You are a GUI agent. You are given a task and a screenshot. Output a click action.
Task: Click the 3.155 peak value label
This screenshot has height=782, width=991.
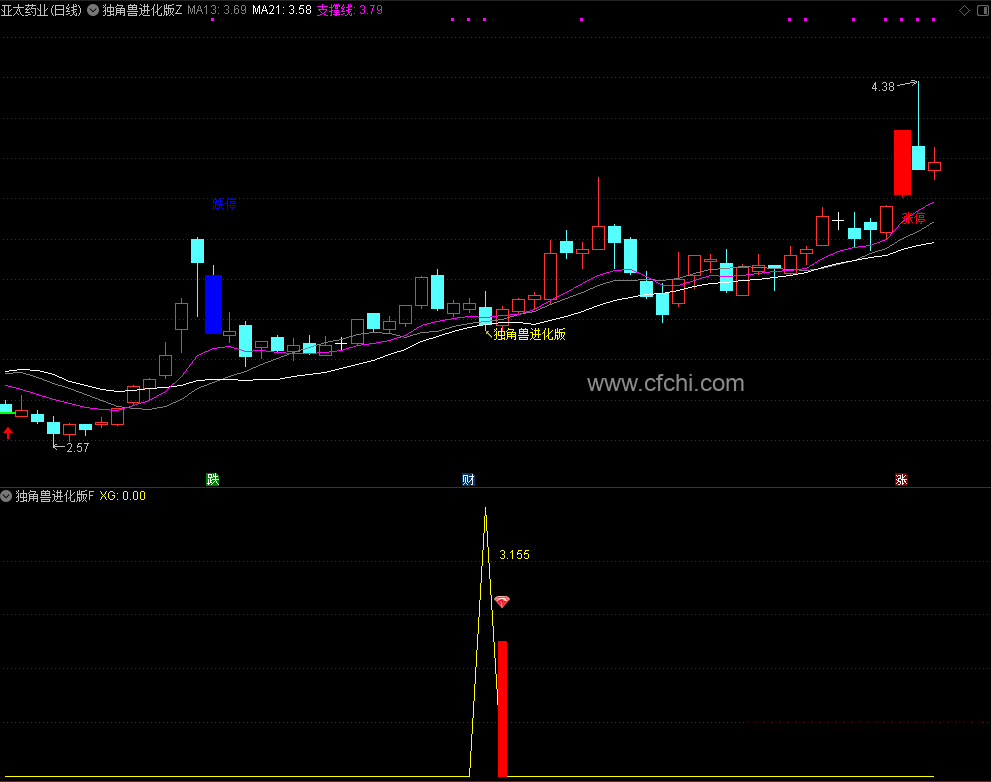[514, 555]
